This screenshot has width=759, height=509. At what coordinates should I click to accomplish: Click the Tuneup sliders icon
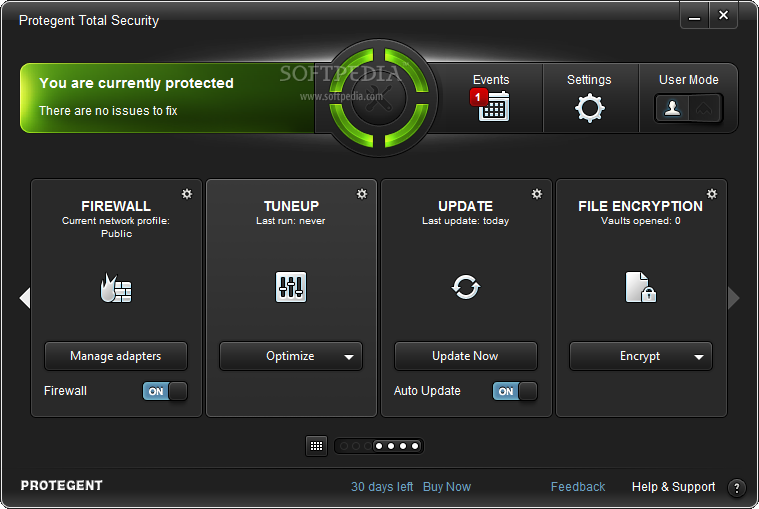coord(291,287)
